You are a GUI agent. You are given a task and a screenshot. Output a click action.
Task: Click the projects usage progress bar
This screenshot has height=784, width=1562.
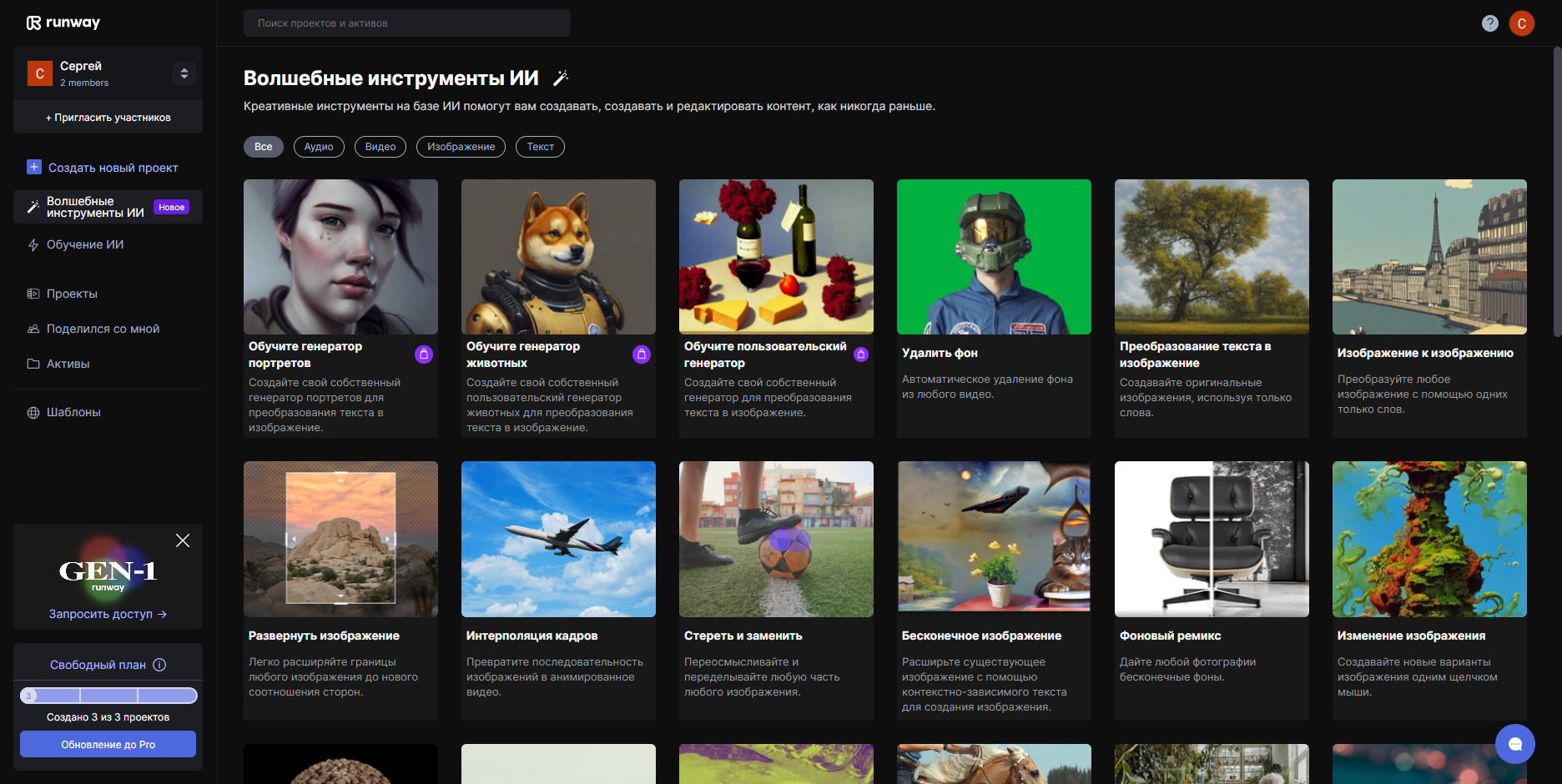pos(108,696)
